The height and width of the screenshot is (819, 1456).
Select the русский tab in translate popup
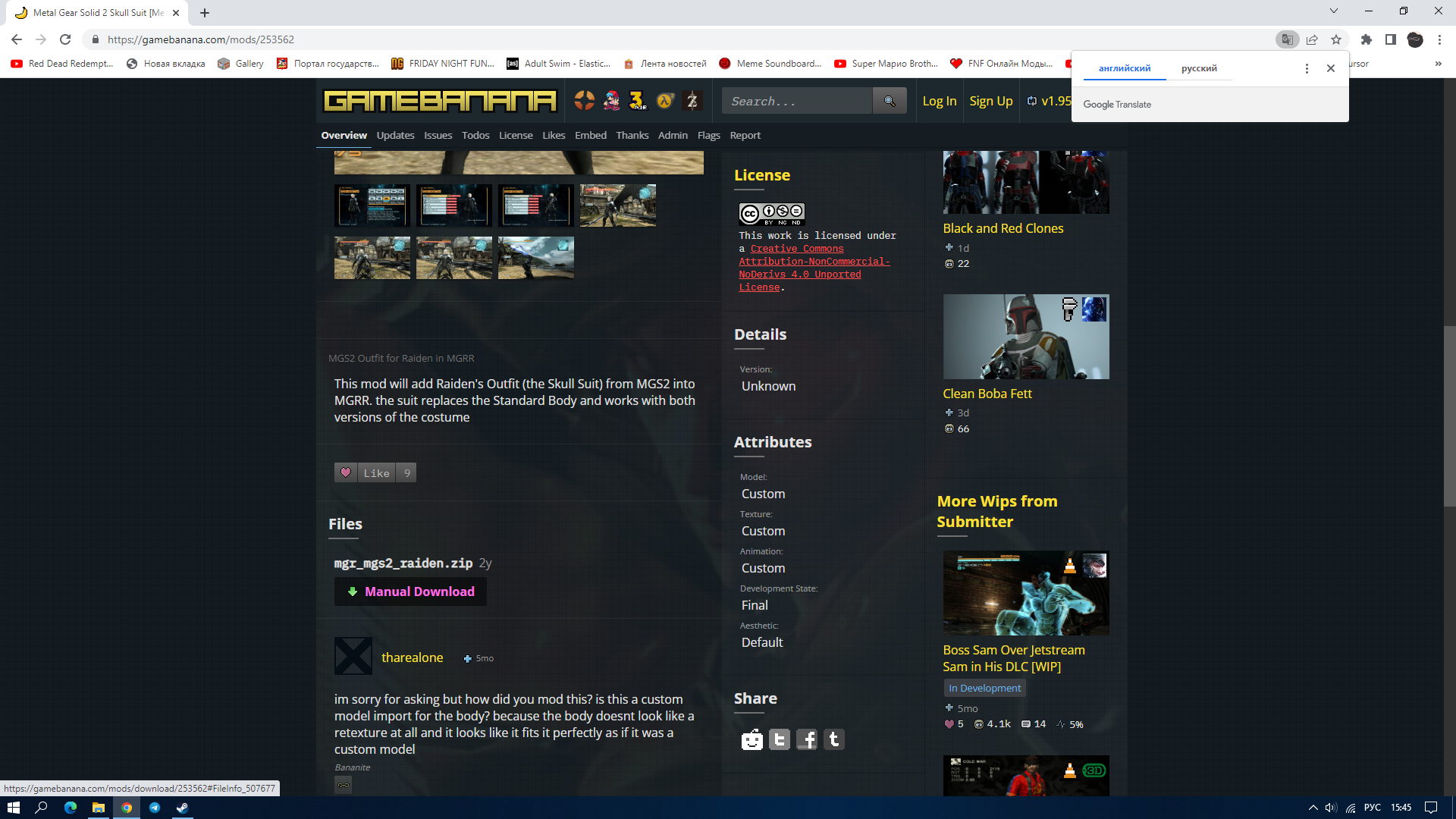coord(1199,68)
